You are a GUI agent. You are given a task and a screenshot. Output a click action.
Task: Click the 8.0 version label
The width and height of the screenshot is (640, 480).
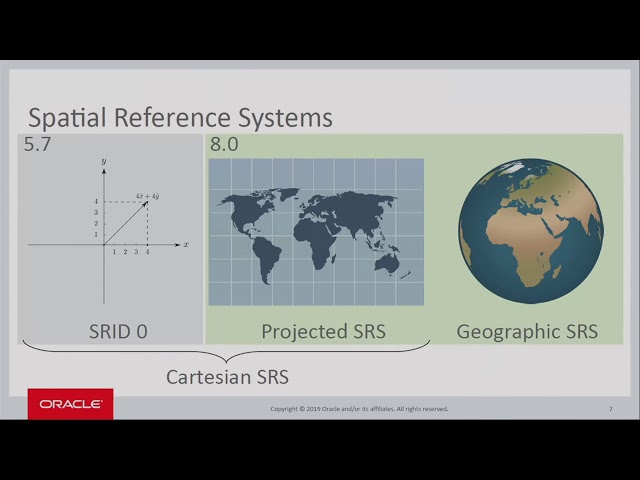pos(224,144)
